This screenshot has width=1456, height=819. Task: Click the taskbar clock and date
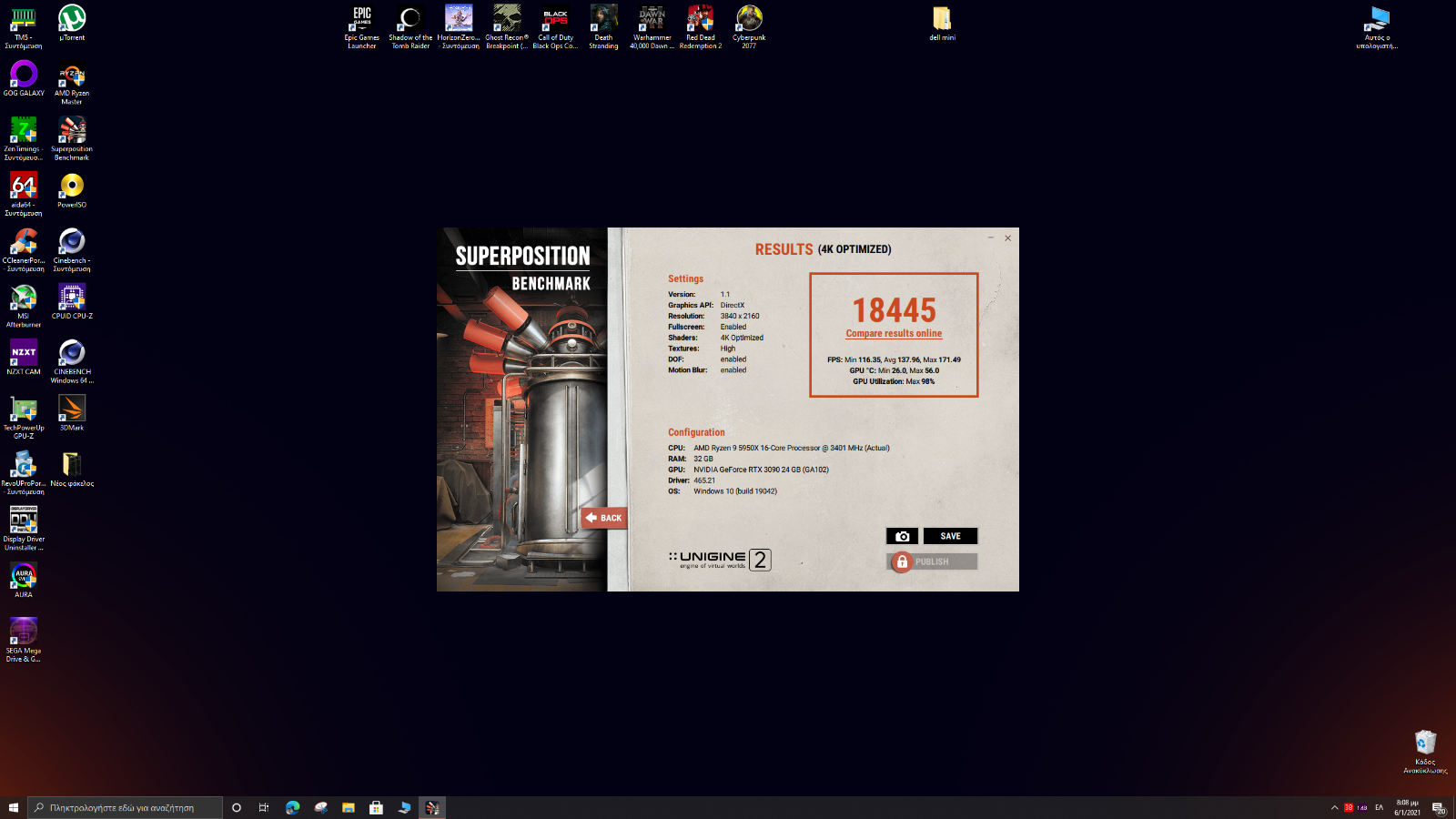(1407, 807)
